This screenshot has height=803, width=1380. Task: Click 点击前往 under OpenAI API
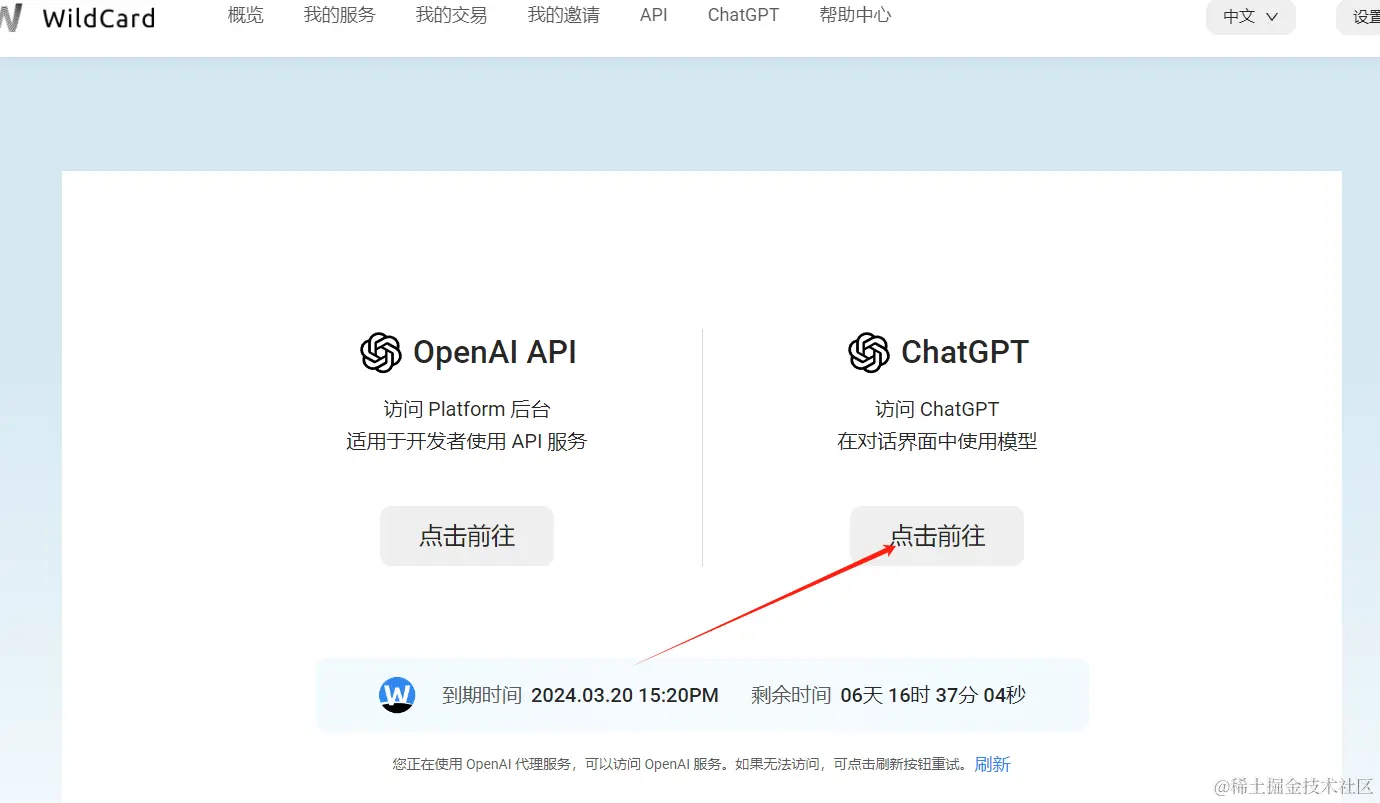(467, 536)
